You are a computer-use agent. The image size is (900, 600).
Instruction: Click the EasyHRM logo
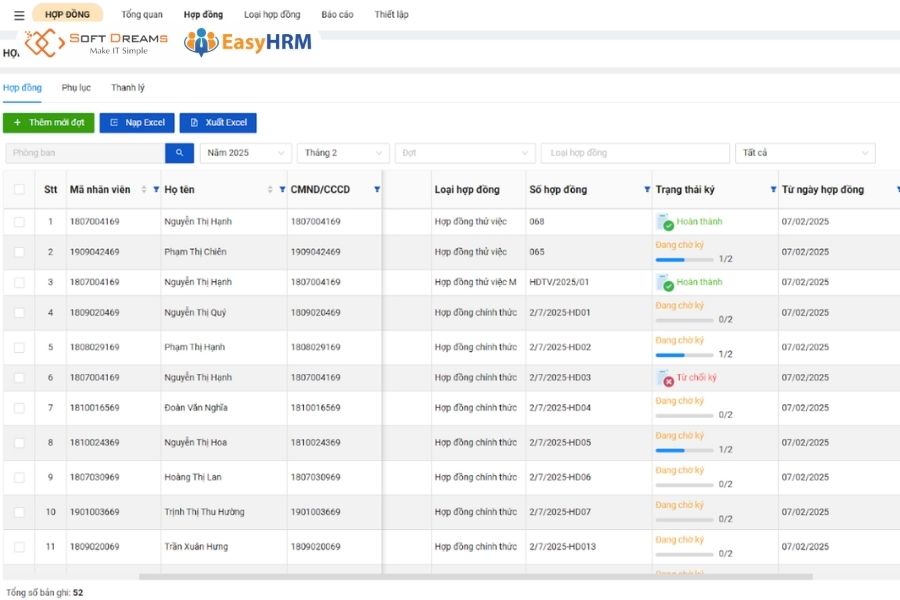(248, 42)
